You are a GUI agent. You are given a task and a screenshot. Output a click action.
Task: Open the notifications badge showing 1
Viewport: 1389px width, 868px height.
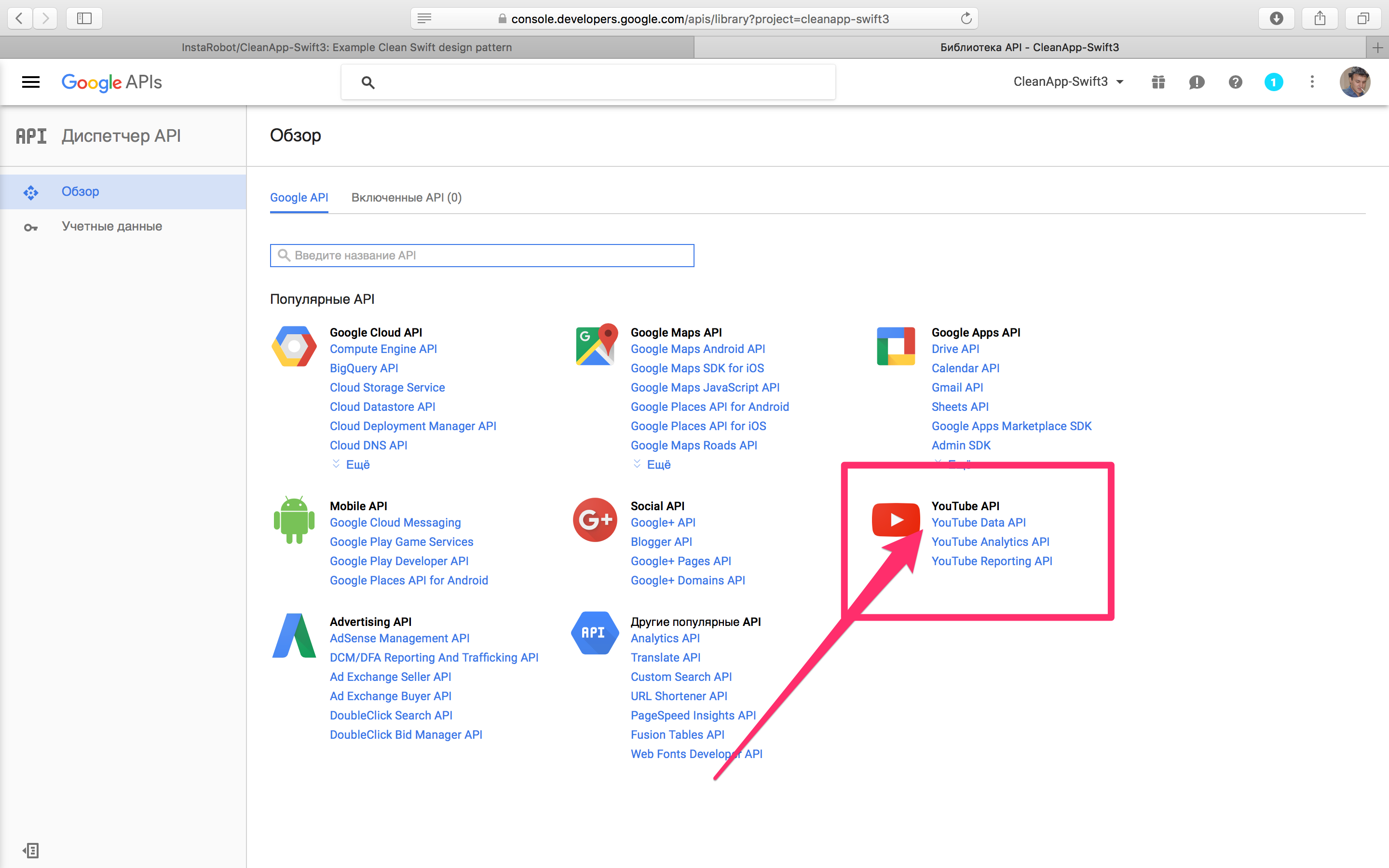tap(1273, 82)
